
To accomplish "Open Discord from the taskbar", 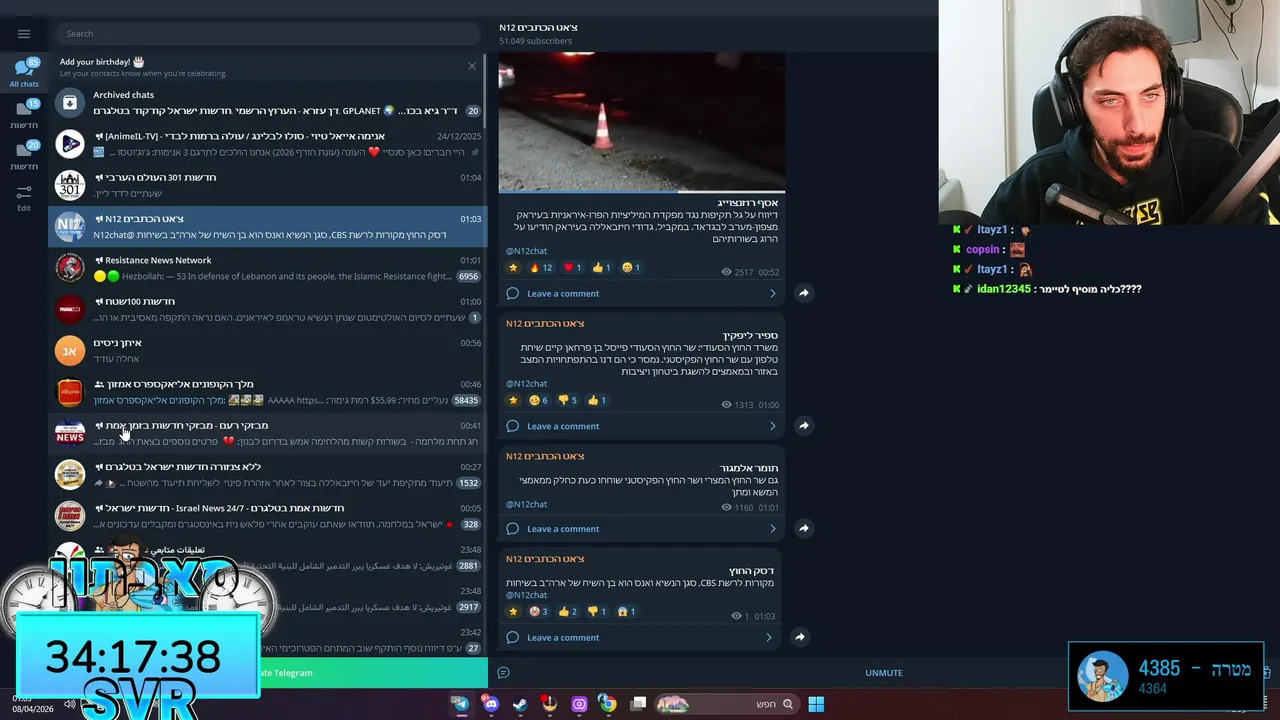I will point(490,704).
